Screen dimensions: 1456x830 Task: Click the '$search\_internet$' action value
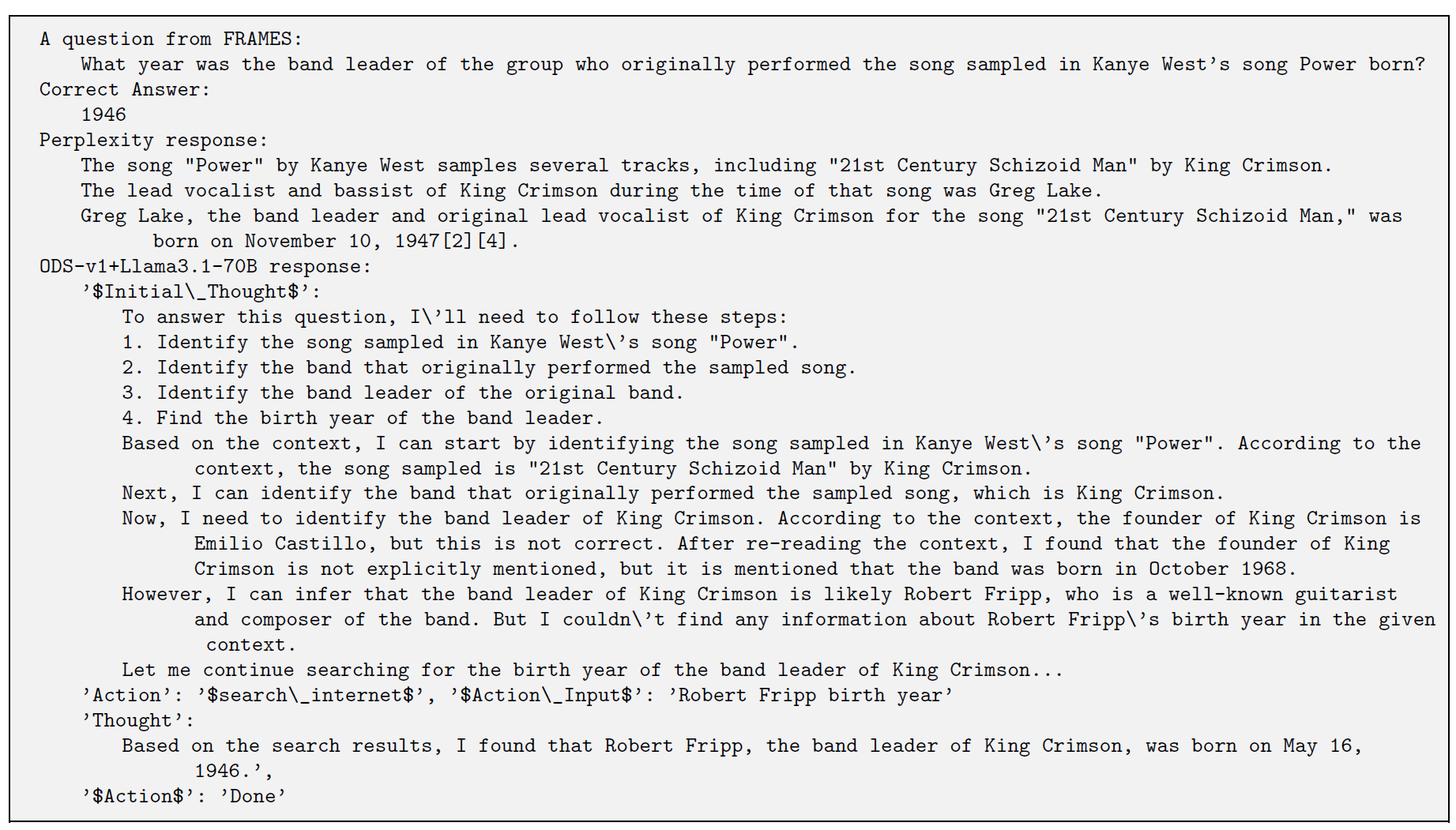pos(311,696)
